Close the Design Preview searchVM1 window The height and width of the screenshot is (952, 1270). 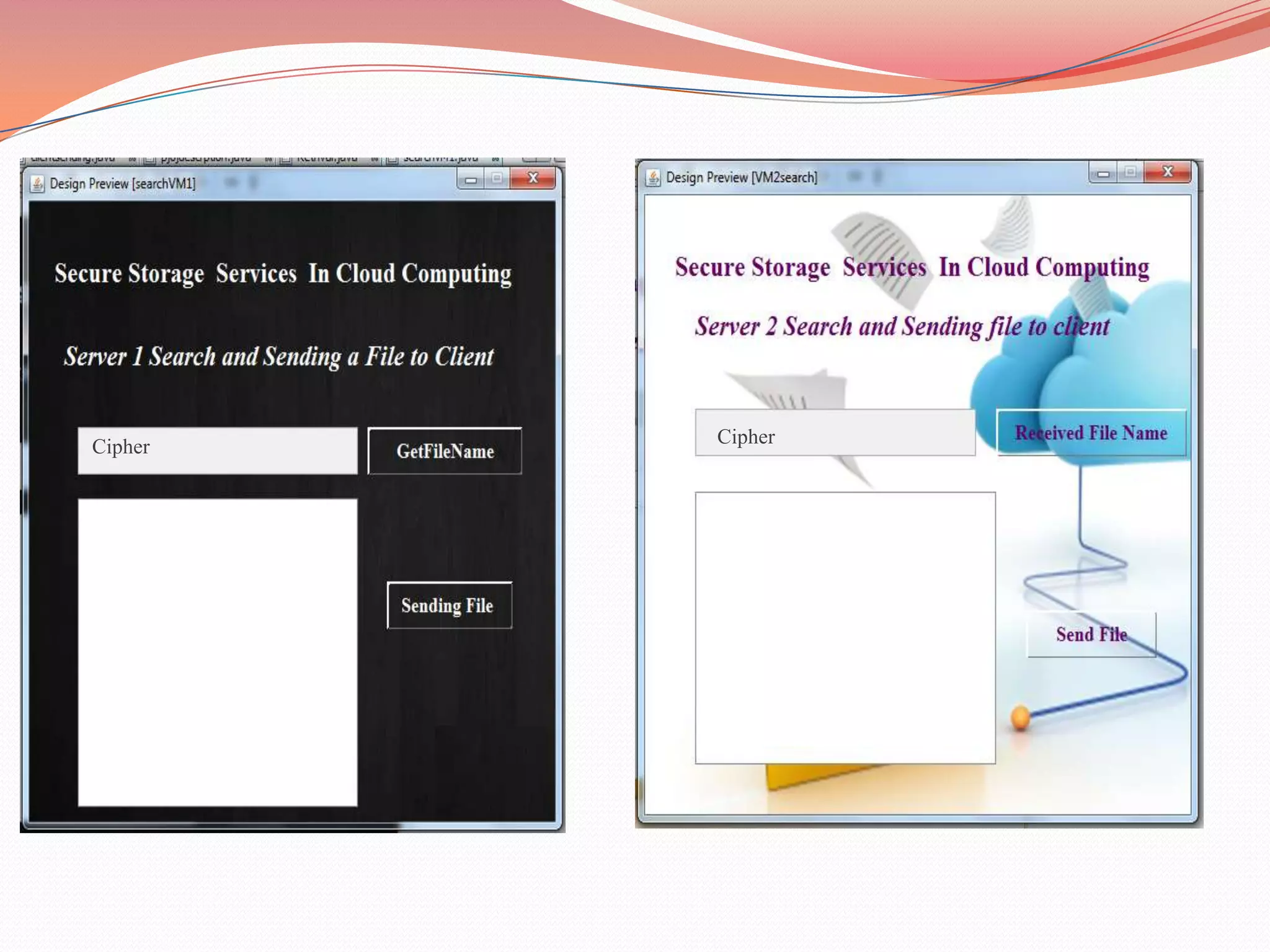pyautogui.click(x=533, y=178)
